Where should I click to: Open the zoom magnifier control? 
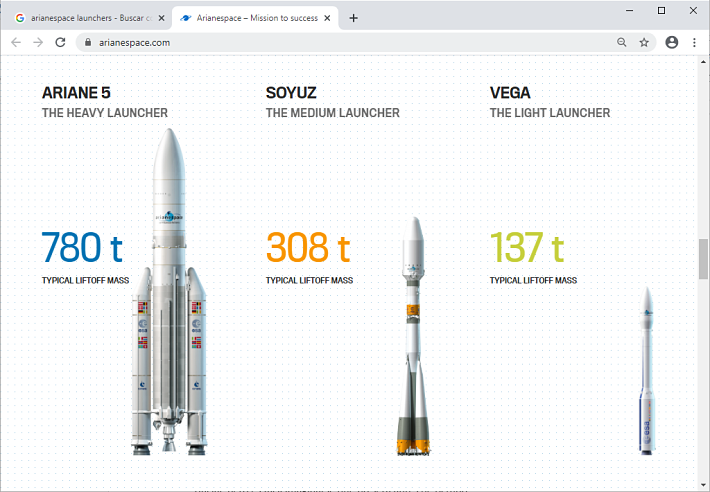(622, 43)
